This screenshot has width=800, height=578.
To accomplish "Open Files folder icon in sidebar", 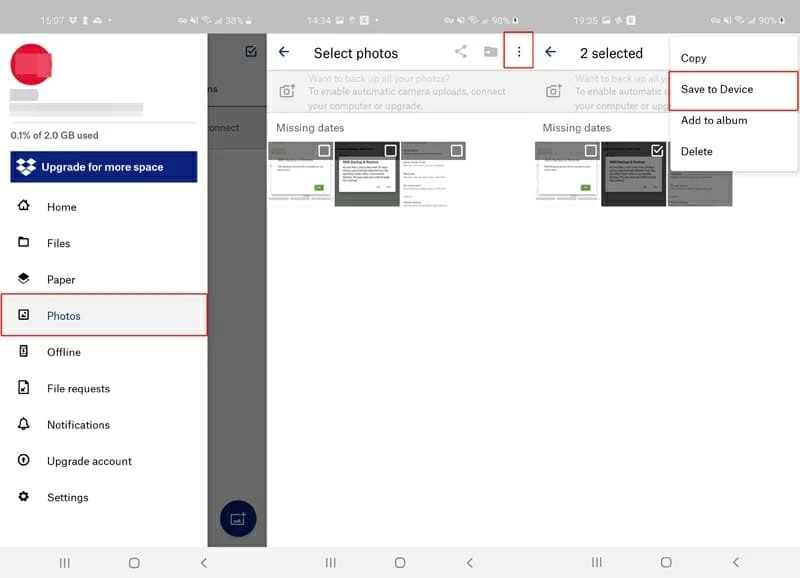I will (x=24, y=243).
